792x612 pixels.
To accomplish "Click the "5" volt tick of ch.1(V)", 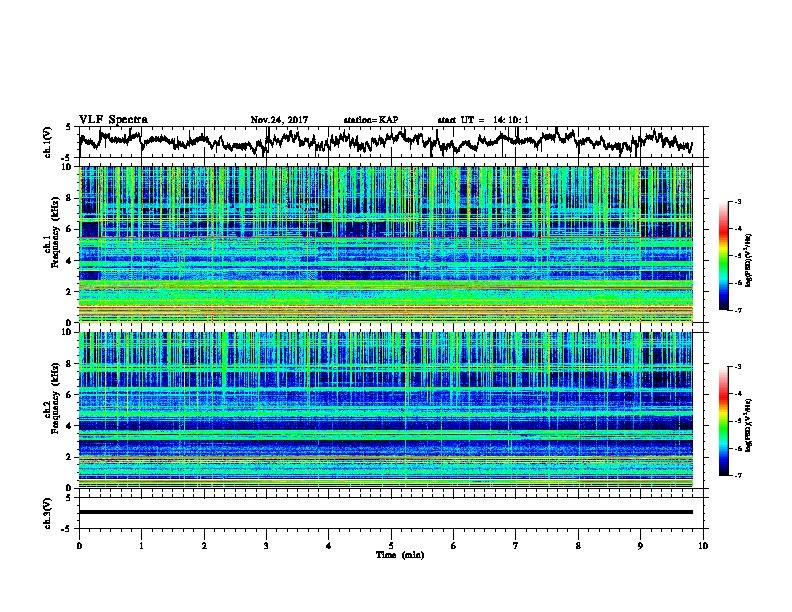I will tap(68, 127).
